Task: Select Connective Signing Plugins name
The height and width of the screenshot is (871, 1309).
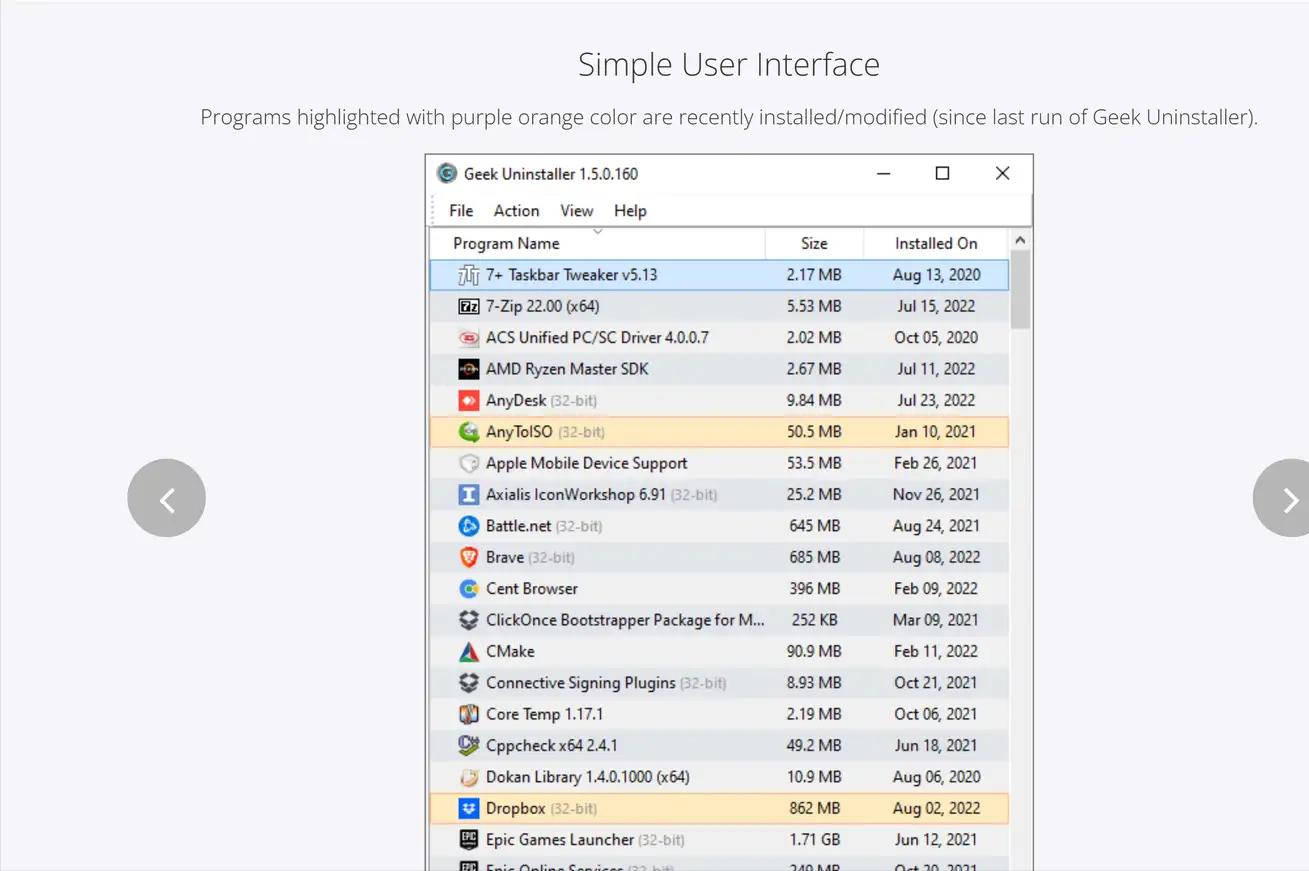Action: click(581, 683)
